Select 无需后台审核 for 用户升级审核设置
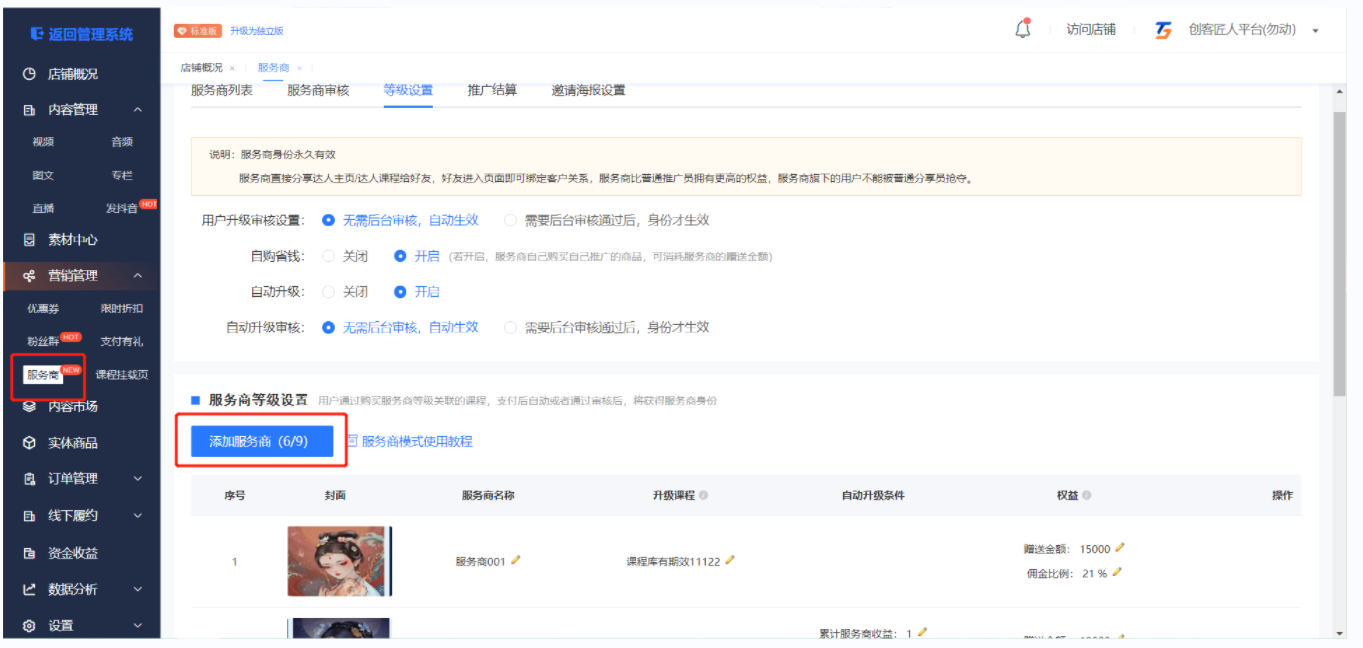 [328, 220]
